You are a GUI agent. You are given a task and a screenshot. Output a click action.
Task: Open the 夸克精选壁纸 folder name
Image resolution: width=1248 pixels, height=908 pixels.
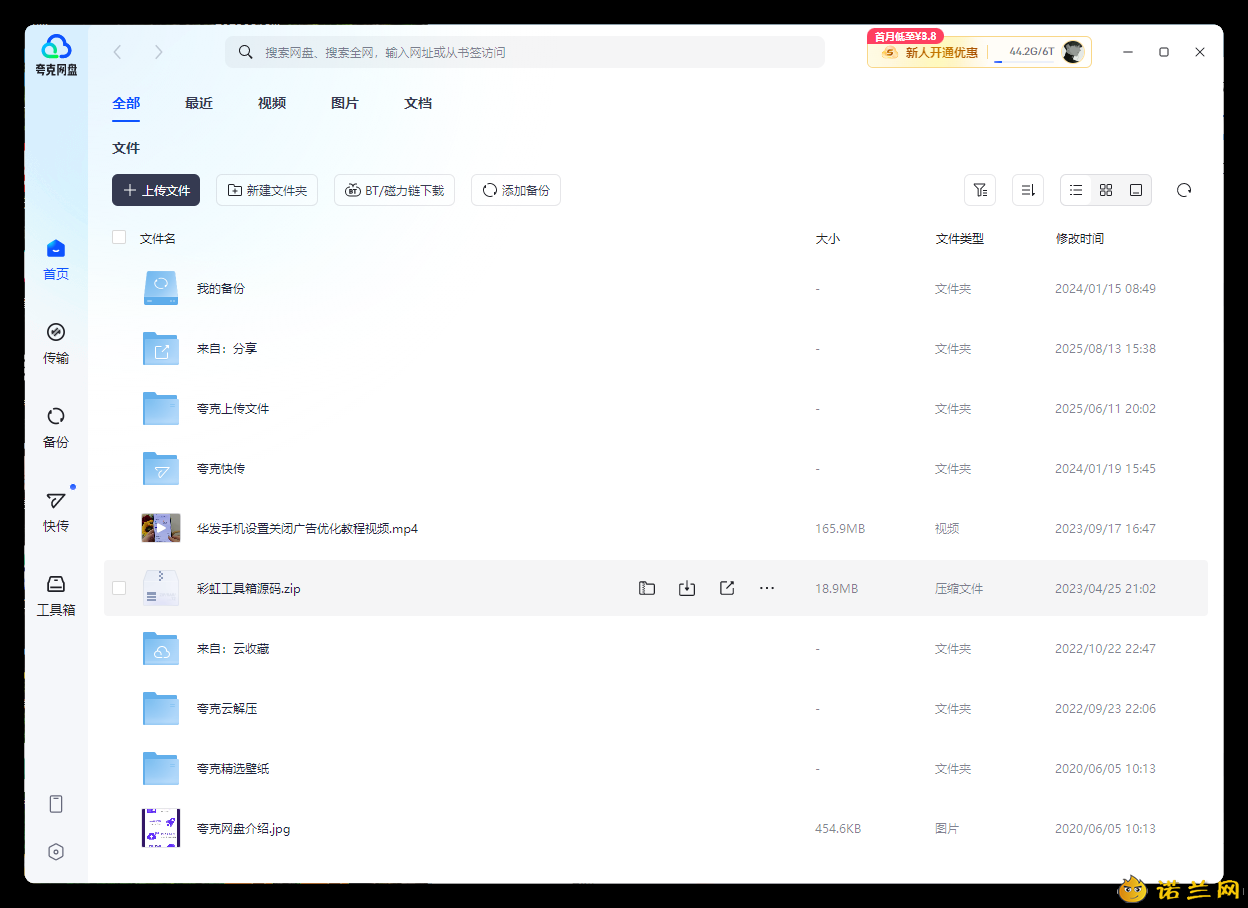233,768
